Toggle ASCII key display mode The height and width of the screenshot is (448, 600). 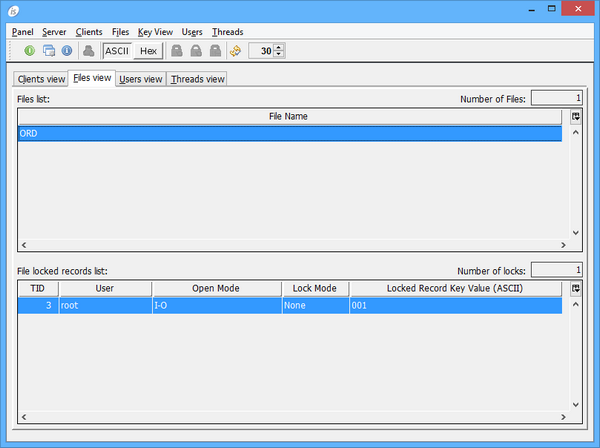117,50
